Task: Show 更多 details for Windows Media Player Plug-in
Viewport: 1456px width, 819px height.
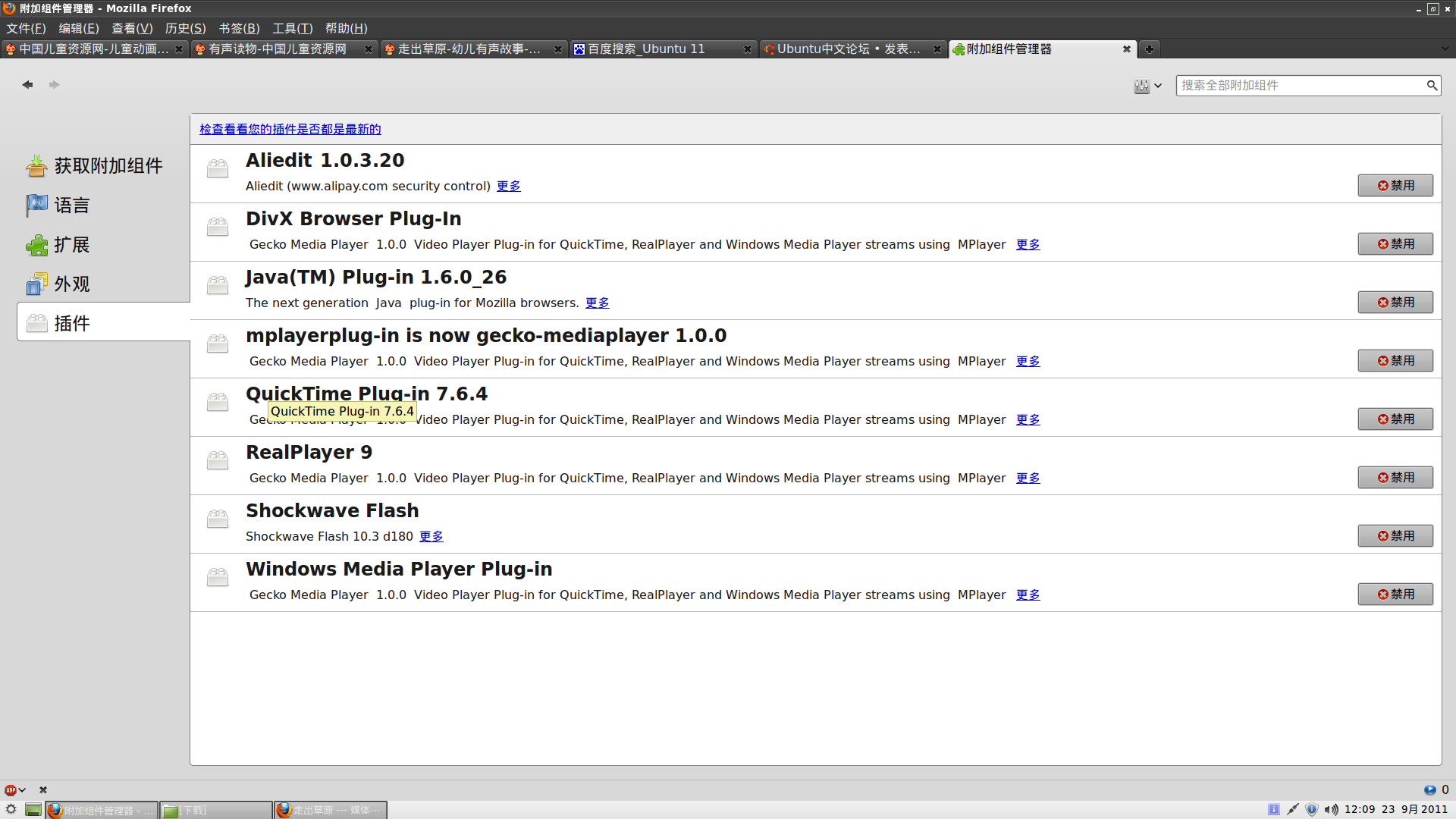Action: 1028,595
